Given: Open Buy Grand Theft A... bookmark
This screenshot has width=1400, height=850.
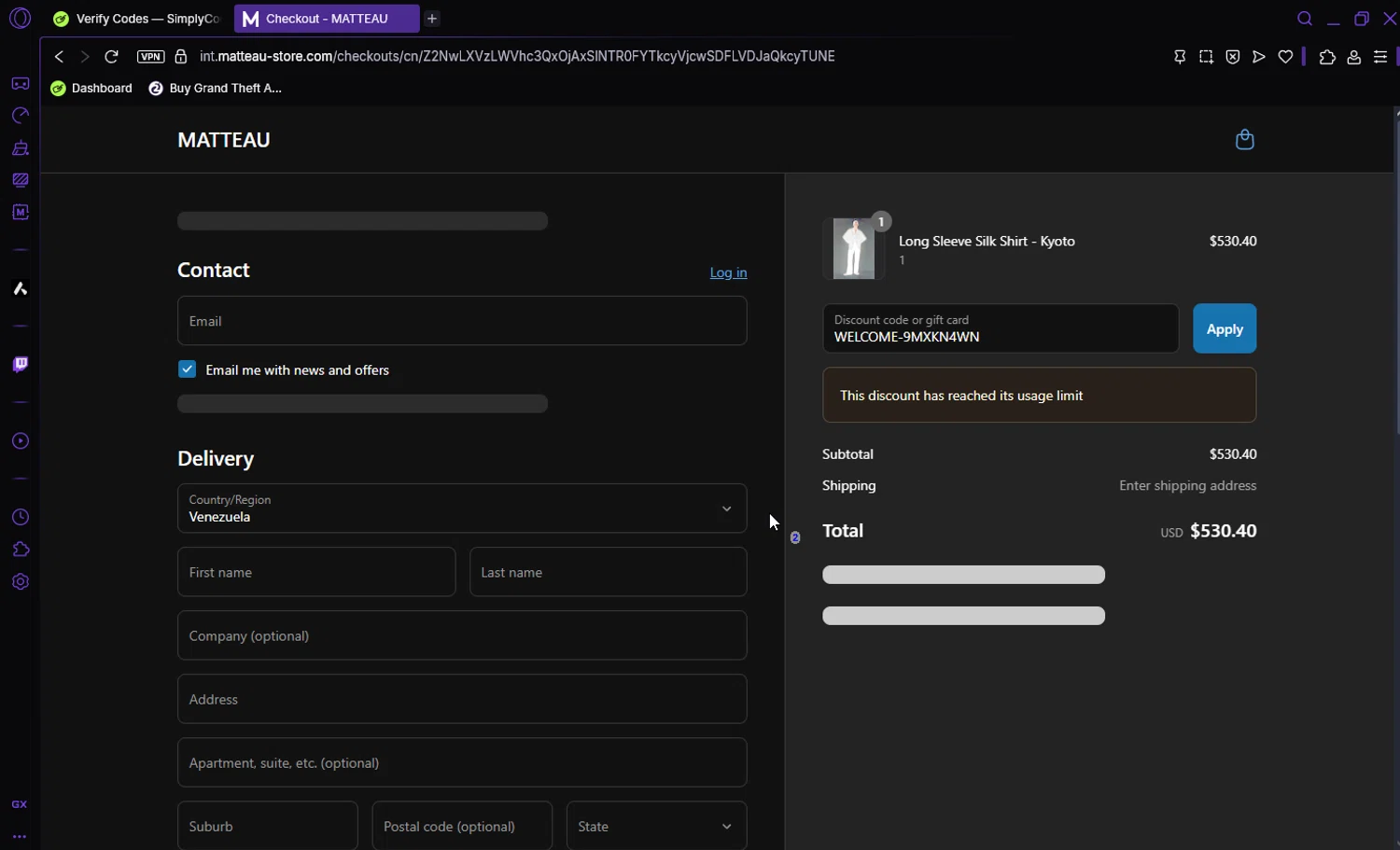Looking at the screenshot, I should click(216, 89).
